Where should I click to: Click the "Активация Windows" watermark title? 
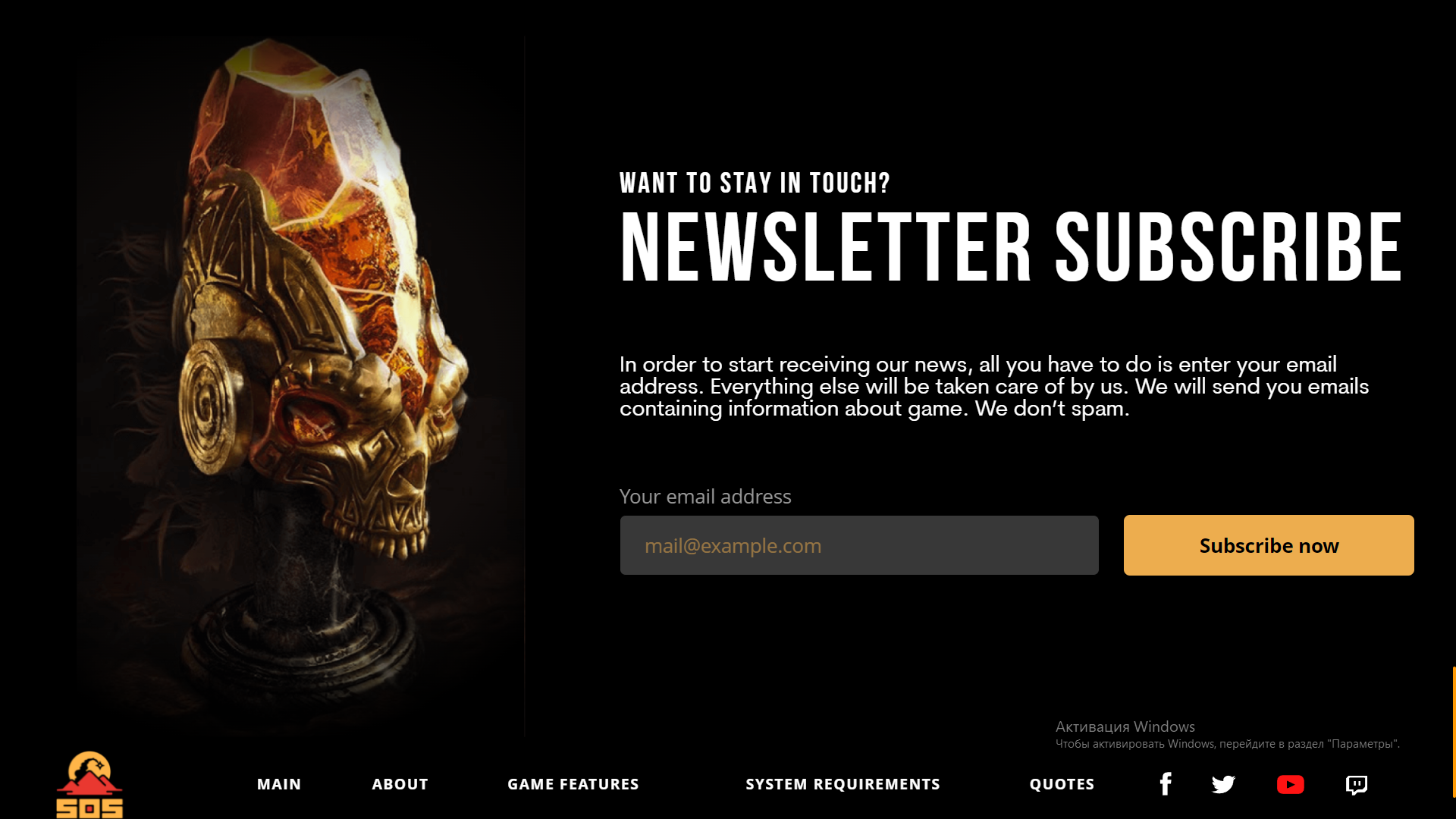click(x=1125, y=726)
